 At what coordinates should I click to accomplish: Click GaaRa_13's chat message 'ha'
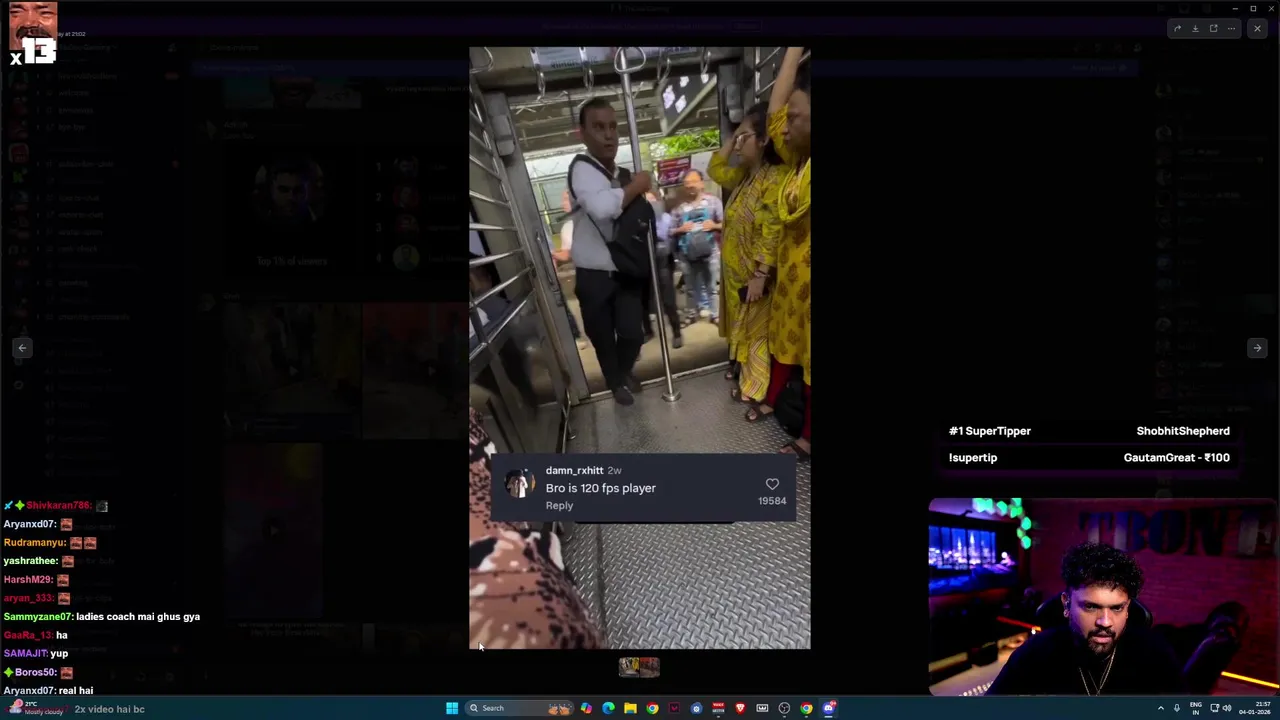point(62,635)
